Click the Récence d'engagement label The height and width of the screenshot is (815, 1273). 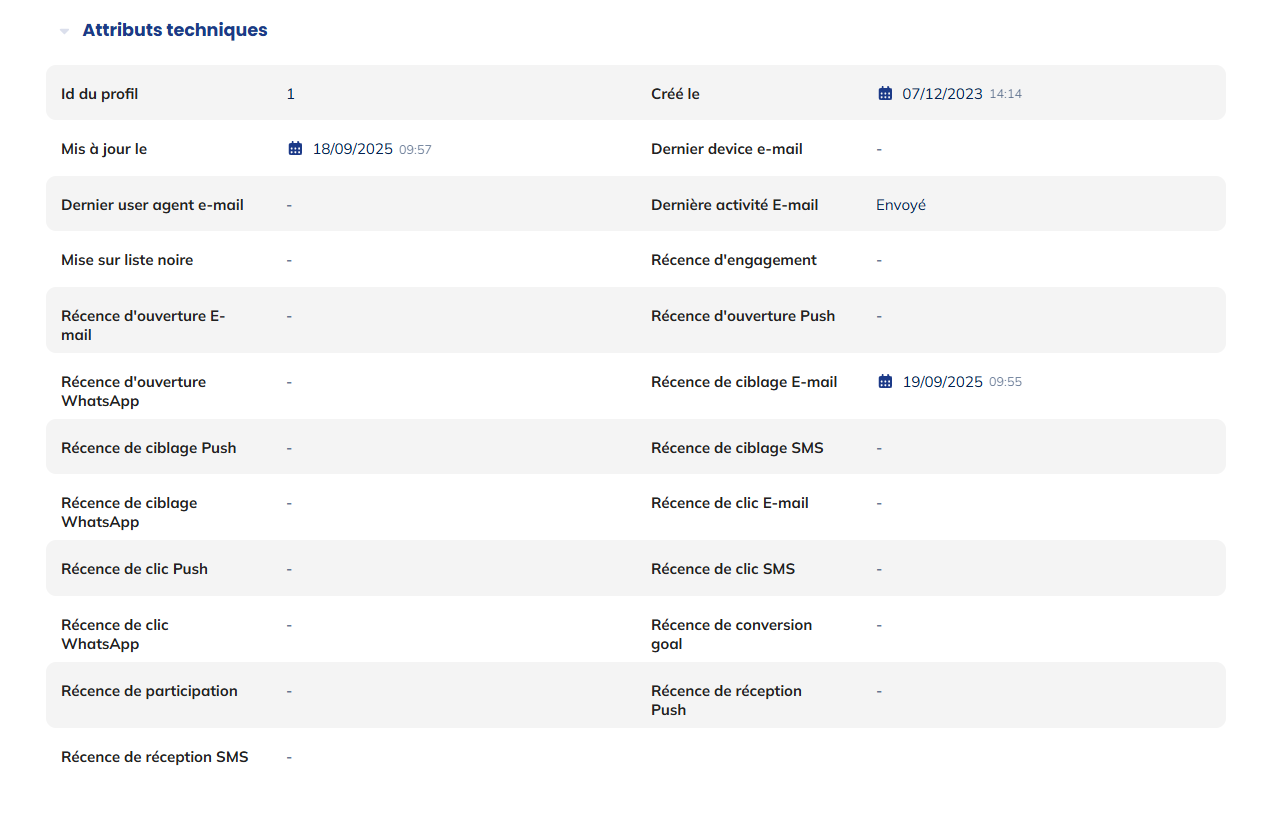click(x=734, y=260)
